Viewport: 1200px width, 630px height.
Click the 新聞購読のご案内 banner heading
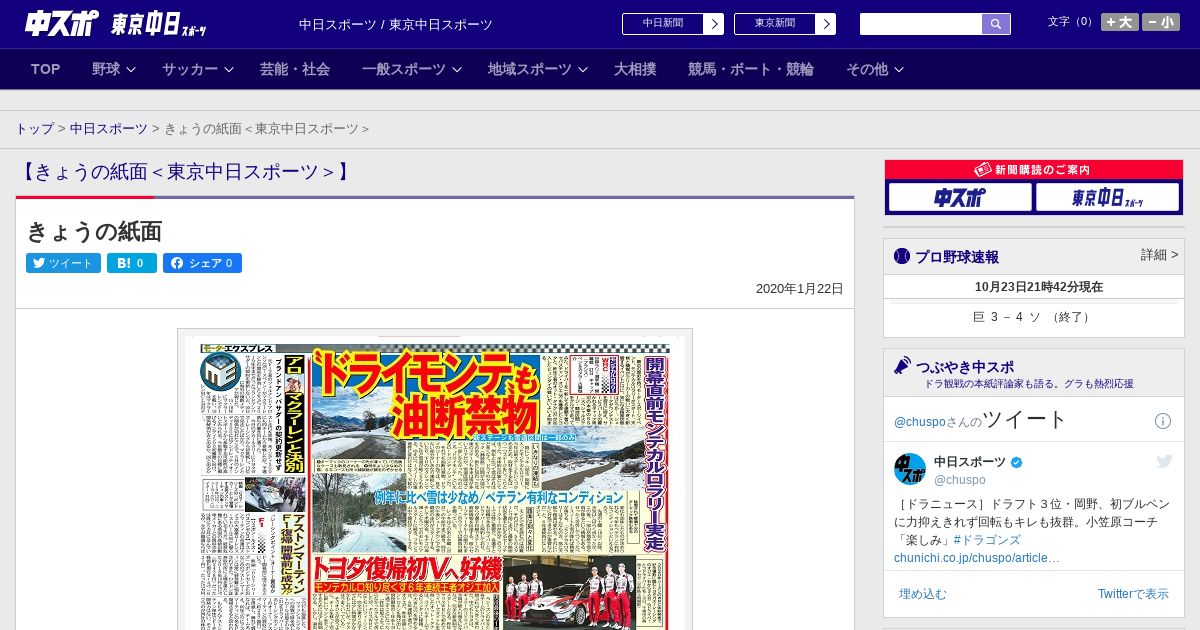(x=1034, y=170)
